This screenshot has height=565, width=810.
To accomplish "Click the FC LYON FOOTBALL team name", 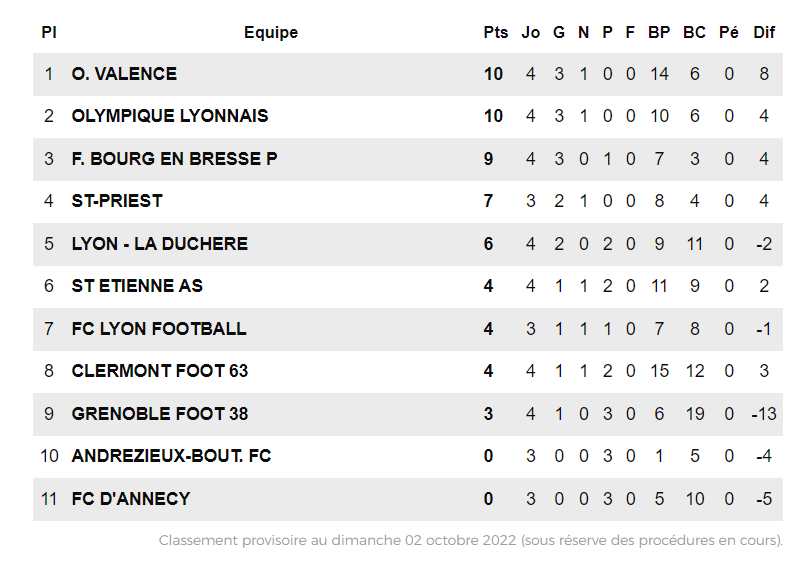I will (x=159, y=329).
